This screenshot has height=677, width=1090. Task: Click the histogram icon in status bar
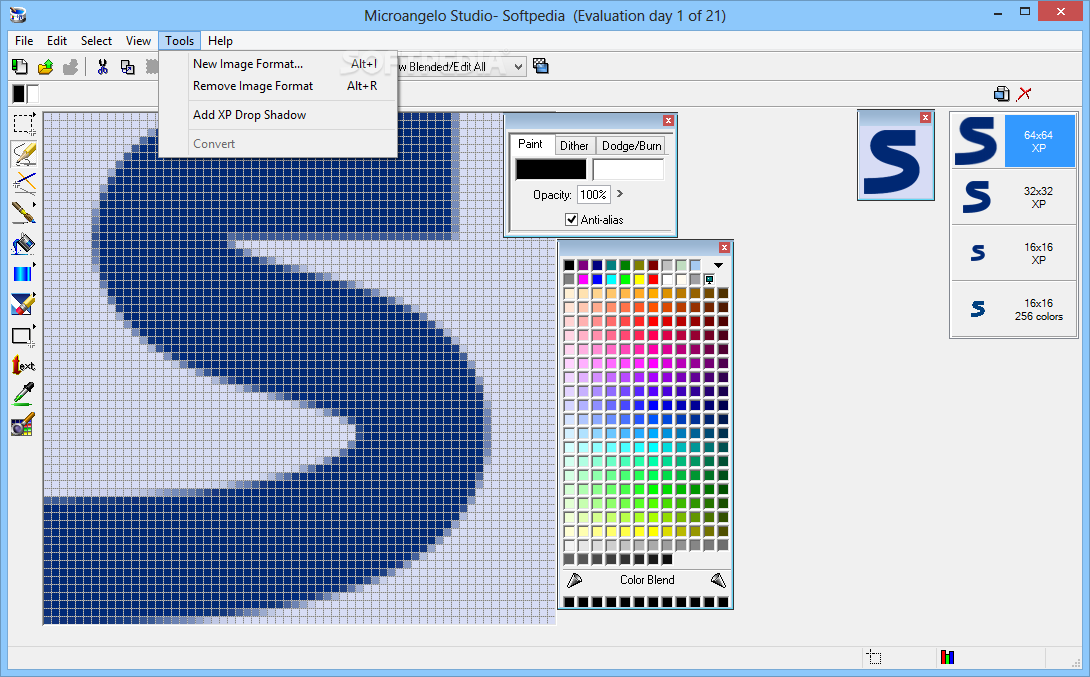point(947,657)
